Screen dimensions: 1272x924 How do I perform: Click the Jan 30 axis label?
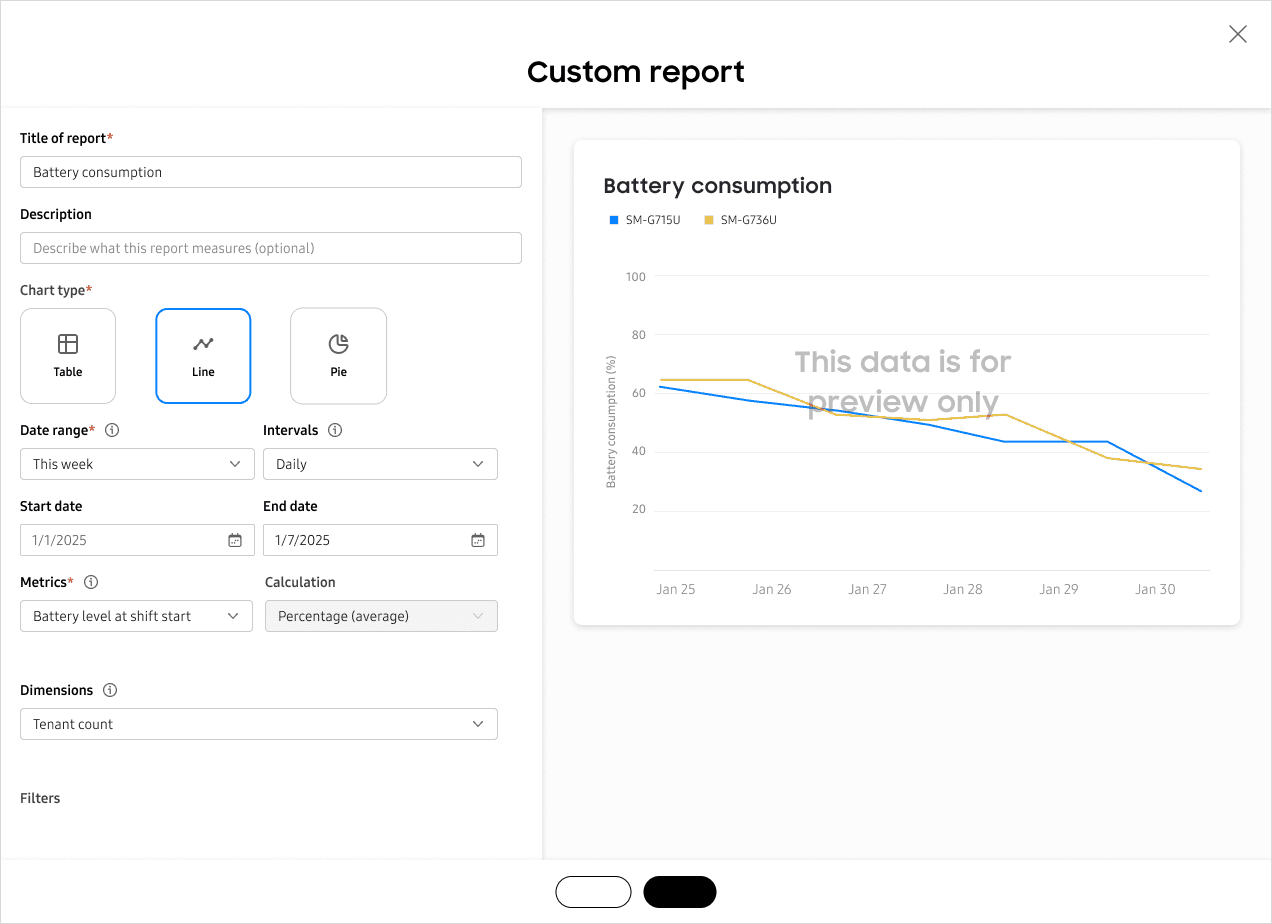[1155, 589]
